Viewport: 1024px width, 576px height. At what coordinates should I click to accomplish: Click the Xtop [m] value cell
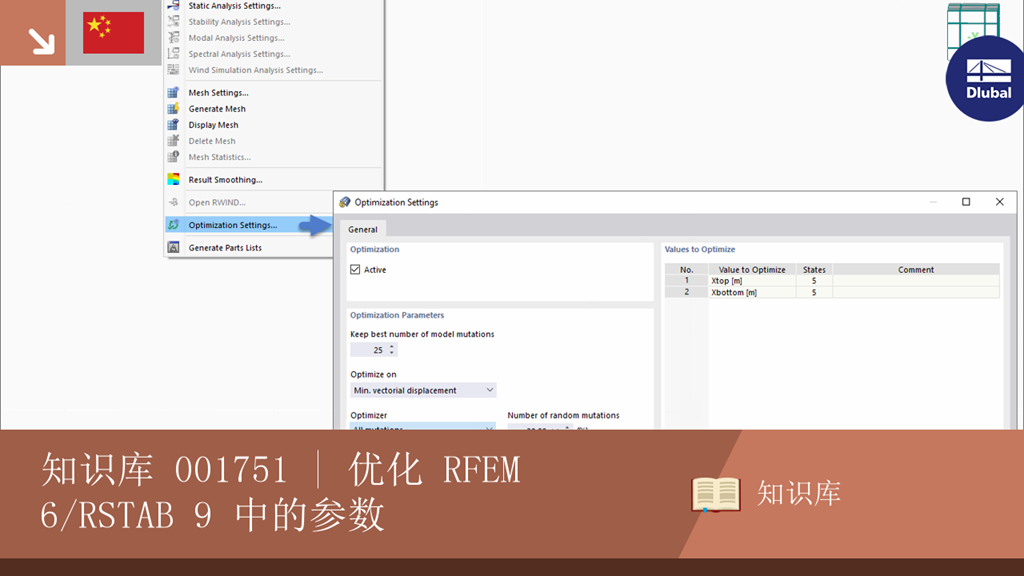click(752, 281)
